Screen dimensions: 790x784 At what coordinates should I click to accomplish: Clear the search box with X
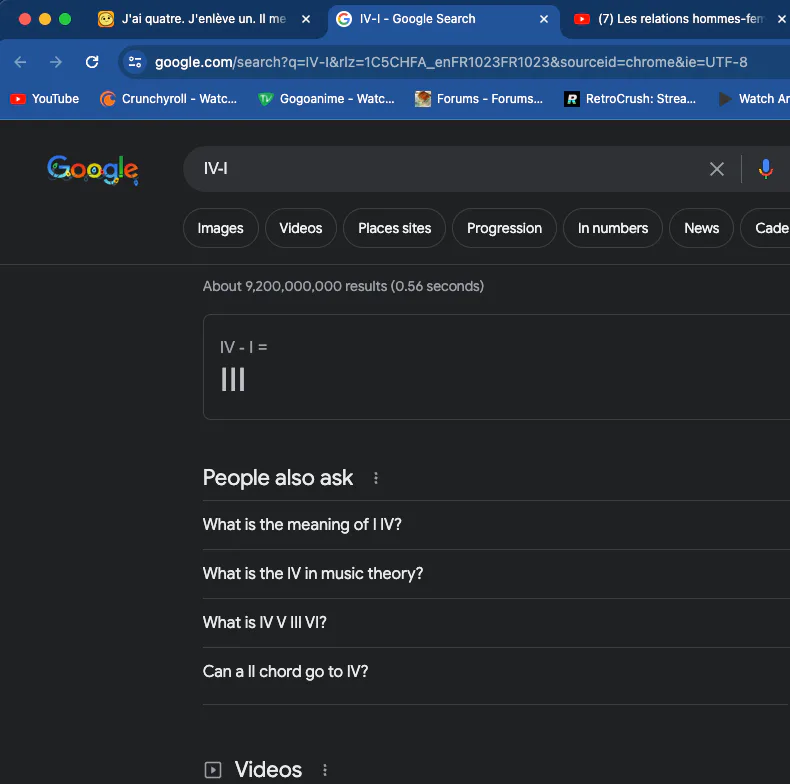point(716,169)
